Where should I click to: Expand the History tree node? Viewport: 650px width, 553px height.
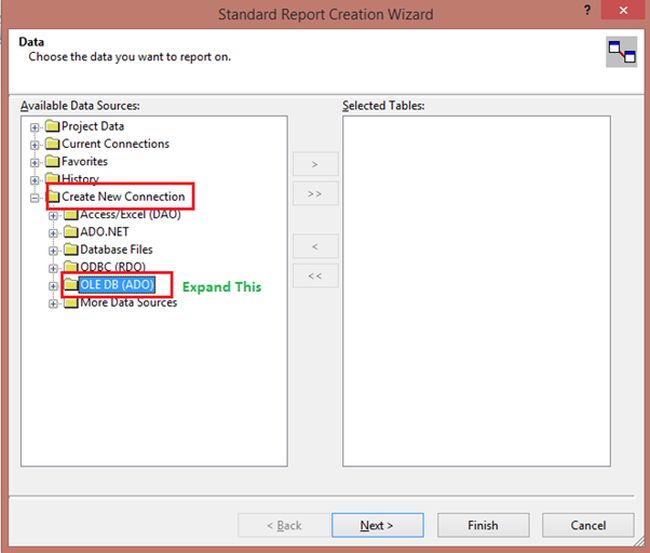tap(34, 180)
